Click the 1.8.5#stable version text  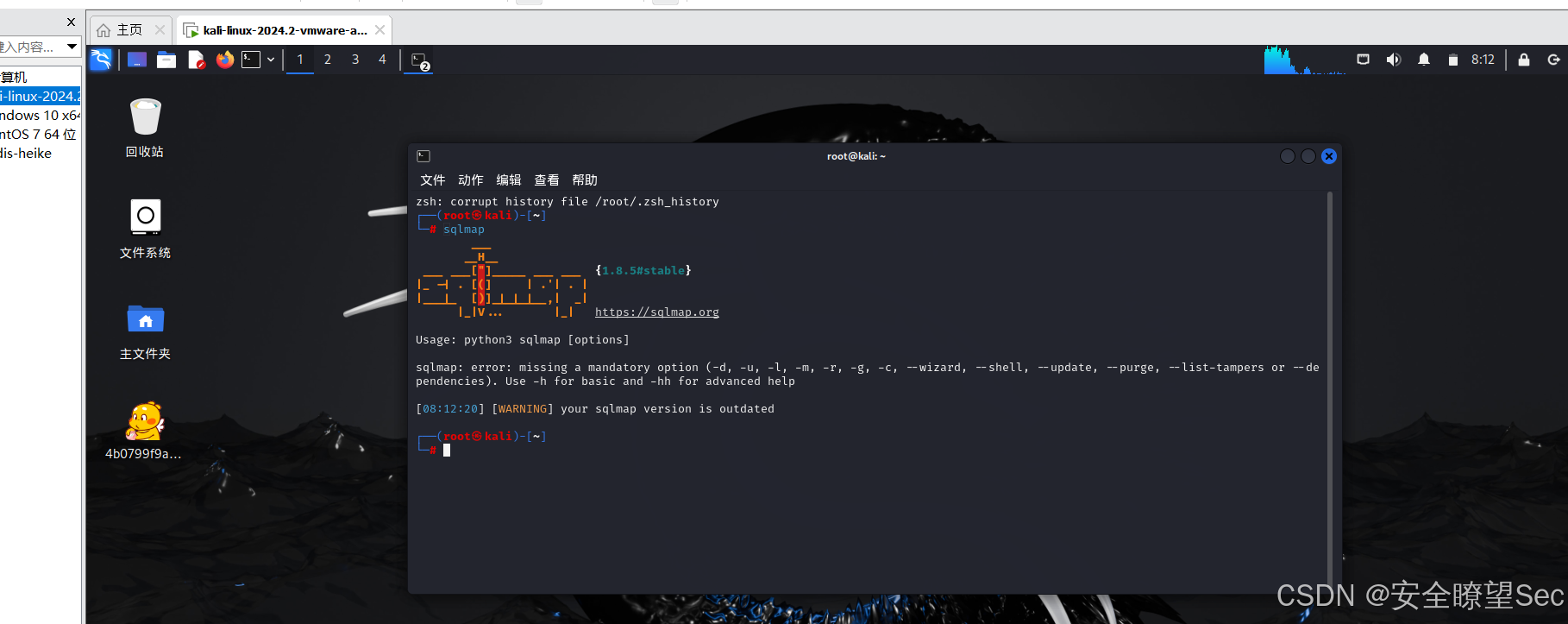pos(643,270)
